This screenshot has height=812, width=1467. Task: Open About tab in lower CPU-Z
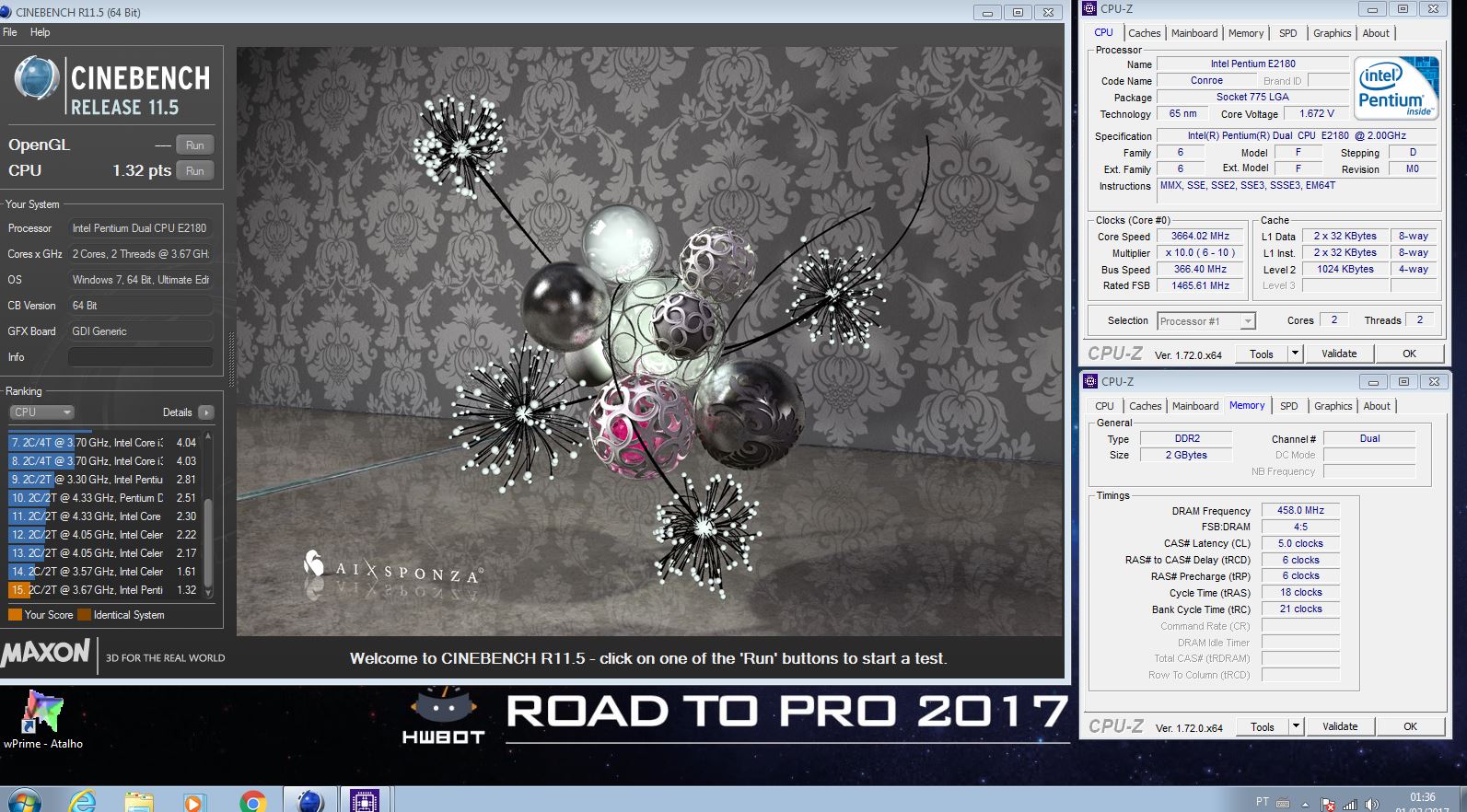1377,406
